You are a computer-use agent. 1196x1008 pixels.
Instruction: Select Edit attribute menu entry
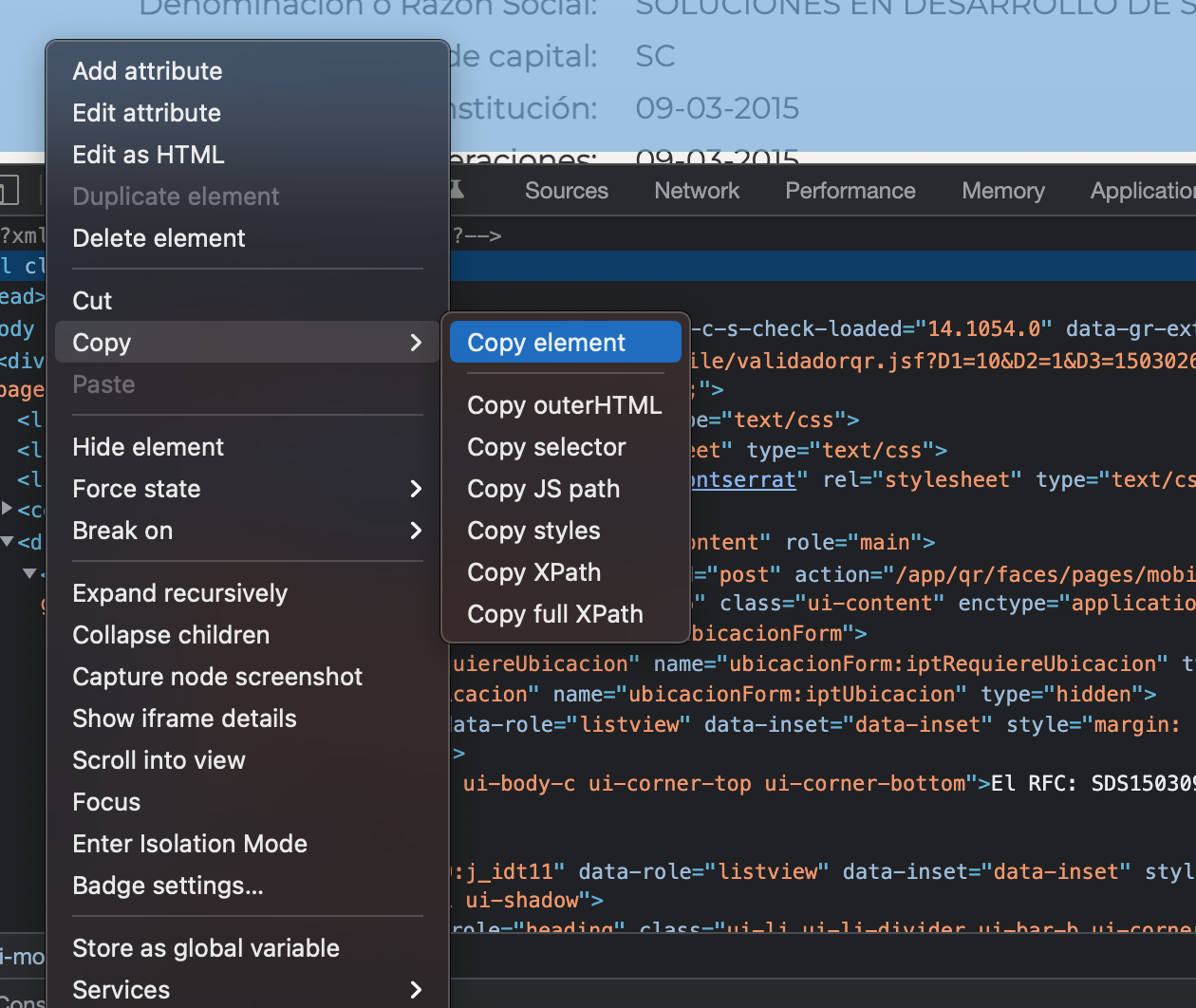[x=247, y=113]
